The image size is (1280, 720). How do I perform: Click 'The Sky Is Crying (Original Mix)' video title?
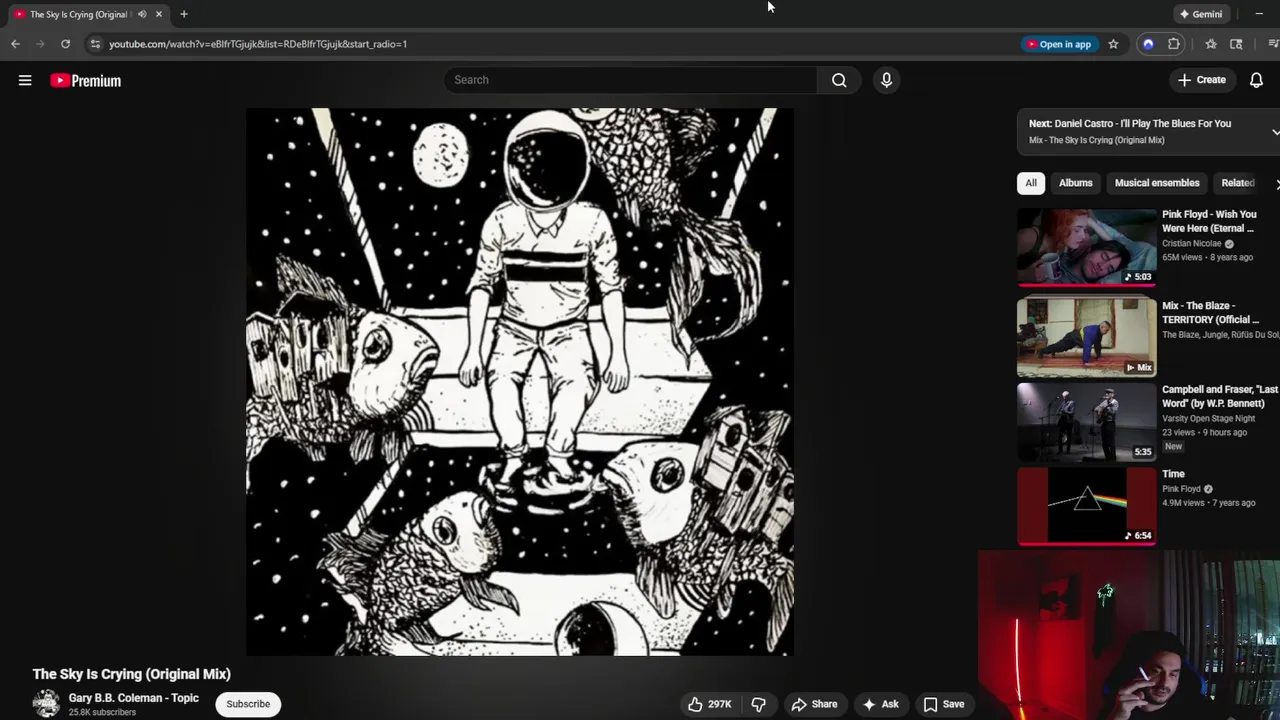[x=131, y=674]
